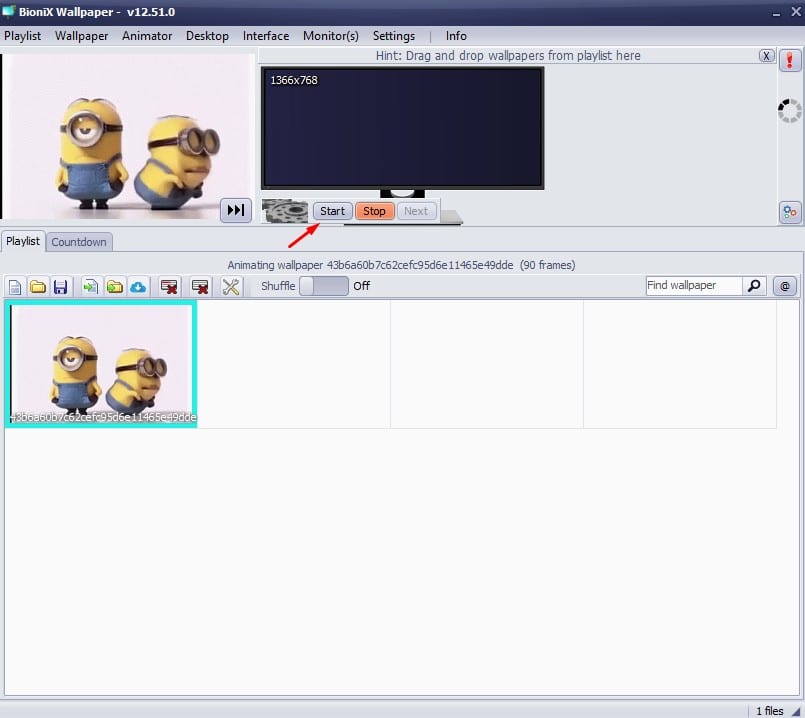Click the second red X delete icon
805x718 pixels.
click(x=200, y=286)
